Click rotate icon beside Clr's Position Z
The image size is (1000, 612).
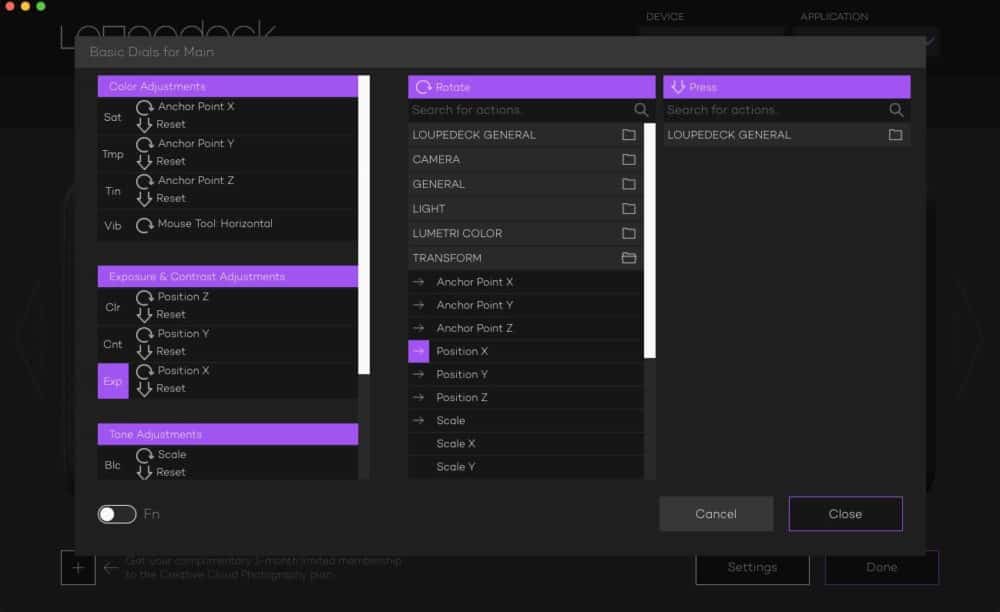click(145, 297)
